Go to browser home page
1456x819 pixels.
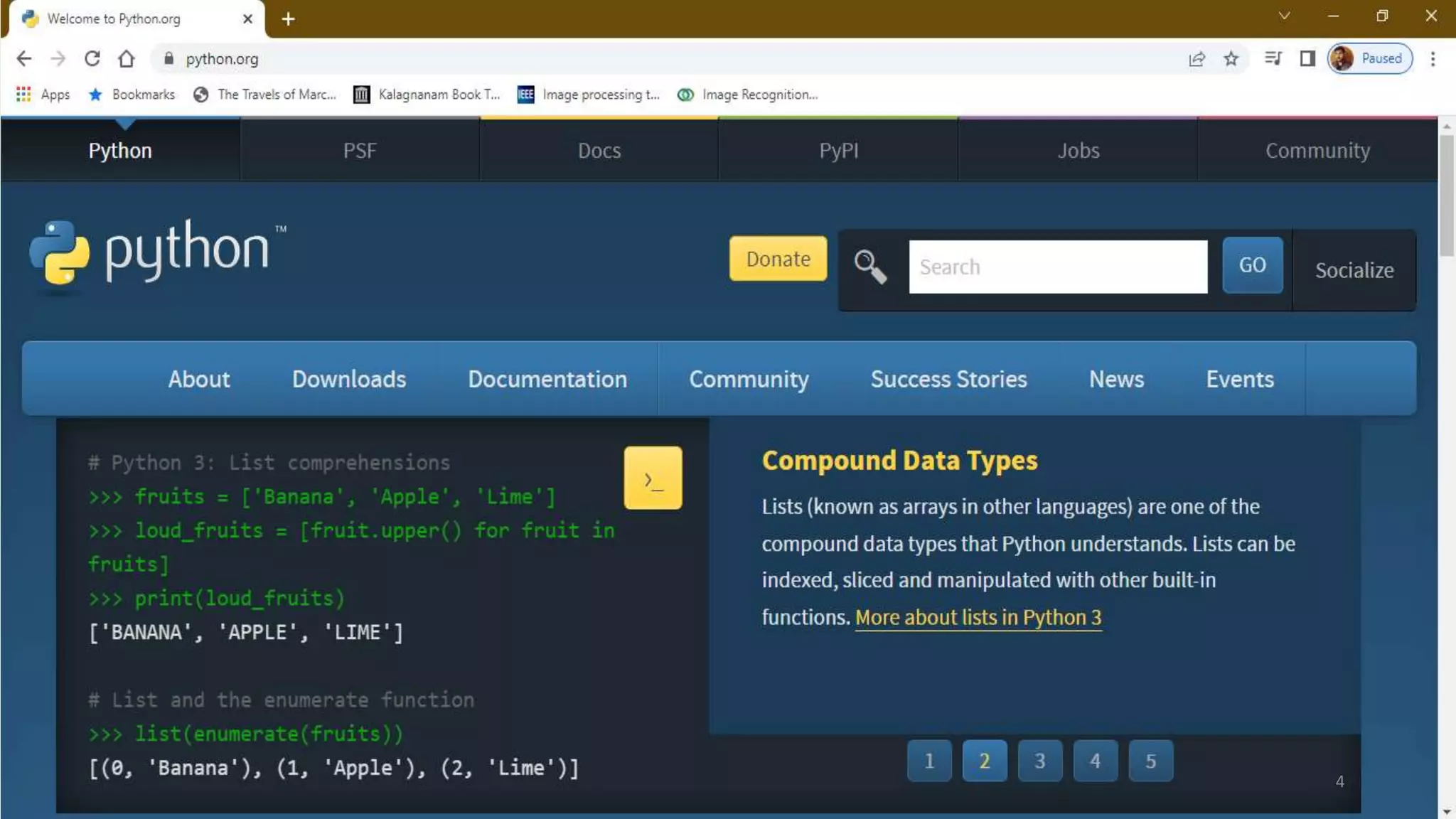coord(127,59)
